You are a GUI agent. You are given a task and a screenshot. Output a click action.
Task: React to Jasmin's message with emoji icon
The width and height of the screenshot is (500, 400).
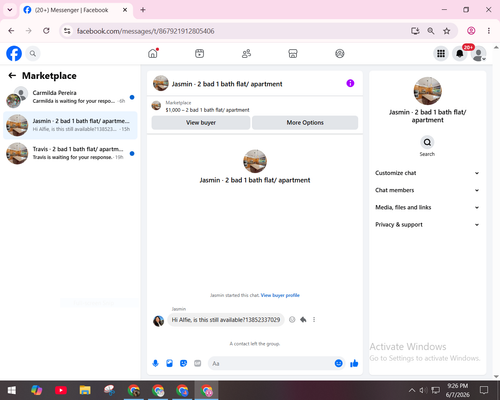click(x=292, y=320)
